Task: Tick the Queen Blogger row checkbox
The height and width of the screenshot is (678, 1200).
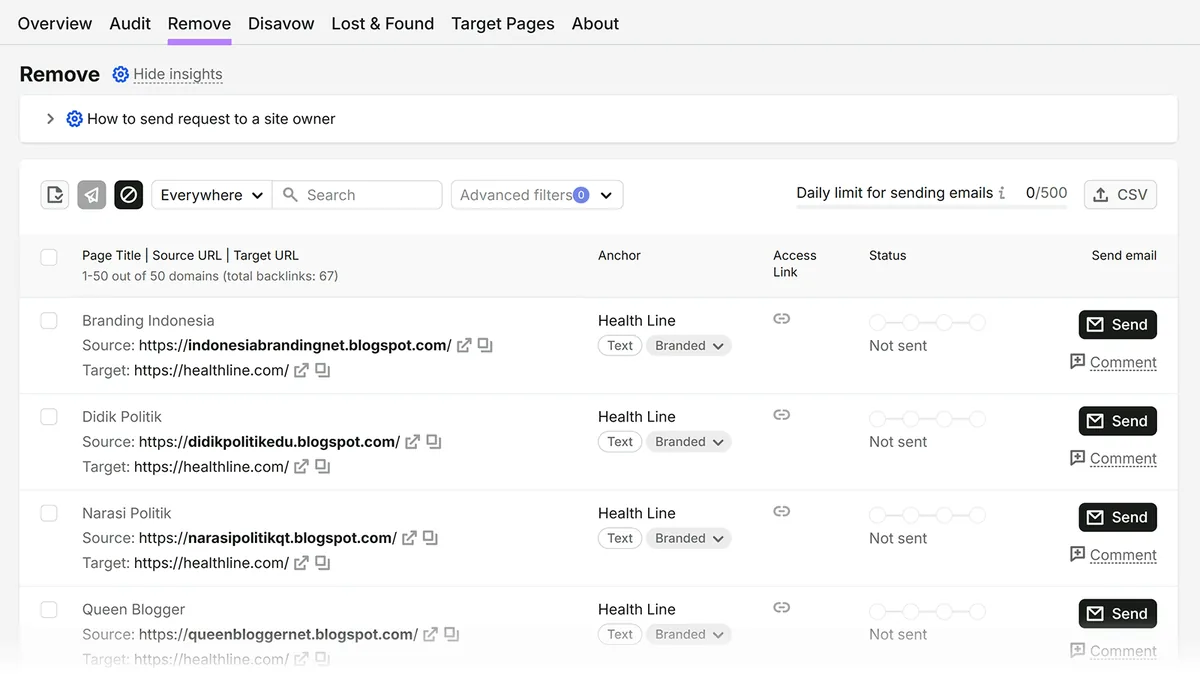Action: [x=49, y=609]
